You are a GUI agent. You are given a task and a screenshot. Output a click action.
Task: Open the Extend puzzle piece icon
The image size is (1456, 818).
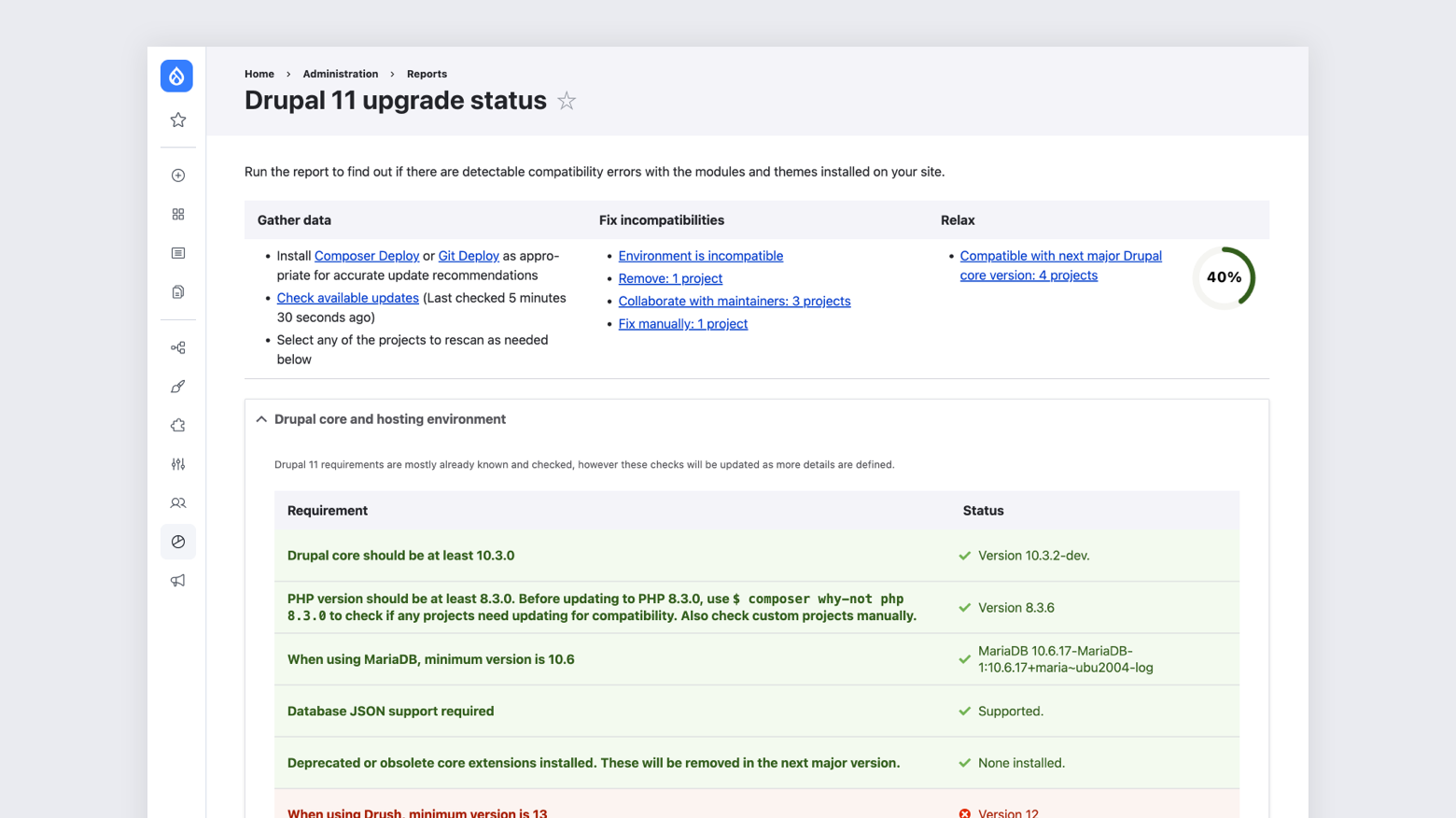coord(178,425)
